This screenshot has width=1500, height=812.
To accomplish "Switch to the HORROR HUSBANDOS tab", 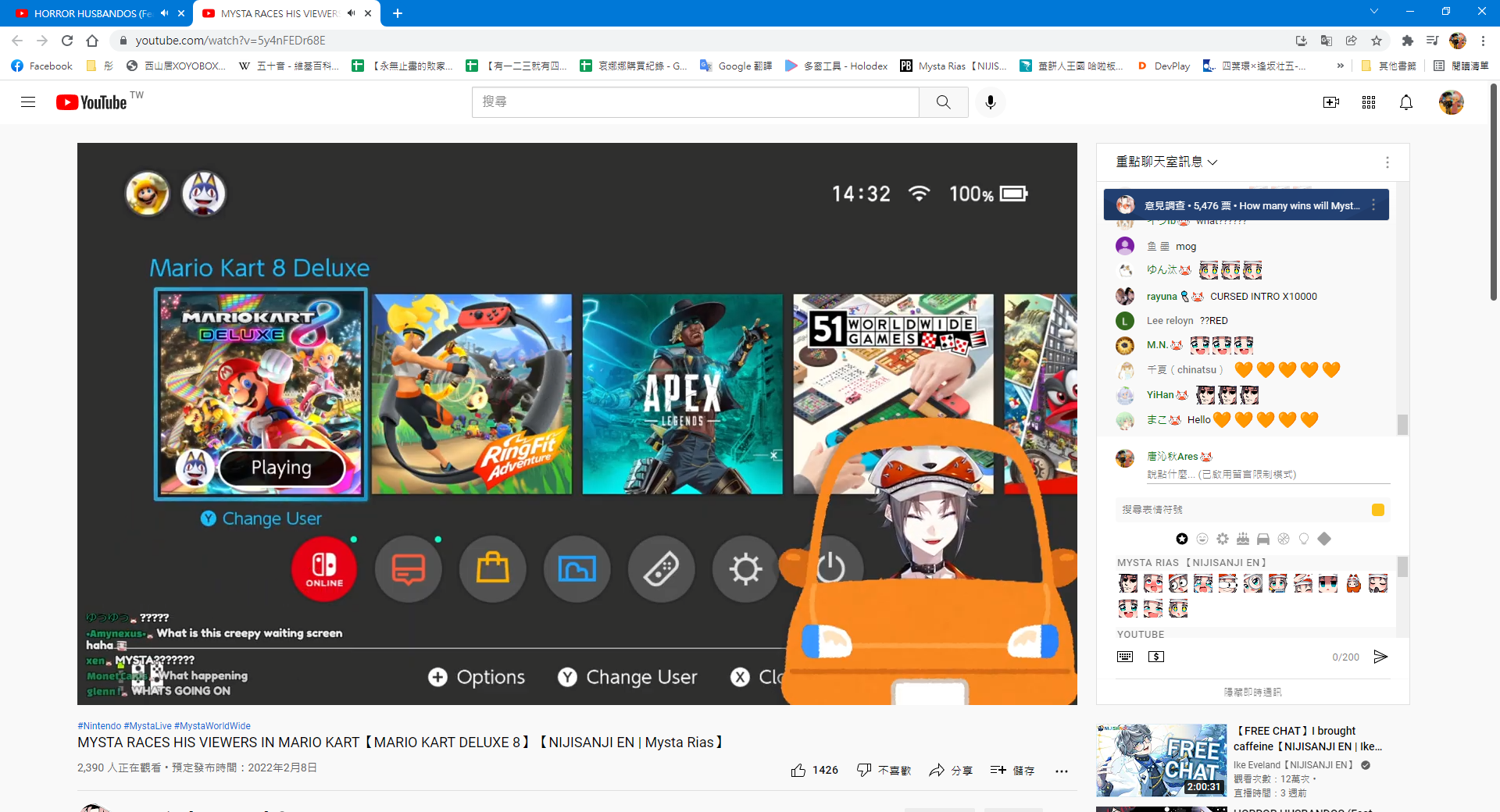I will (91, 13).
